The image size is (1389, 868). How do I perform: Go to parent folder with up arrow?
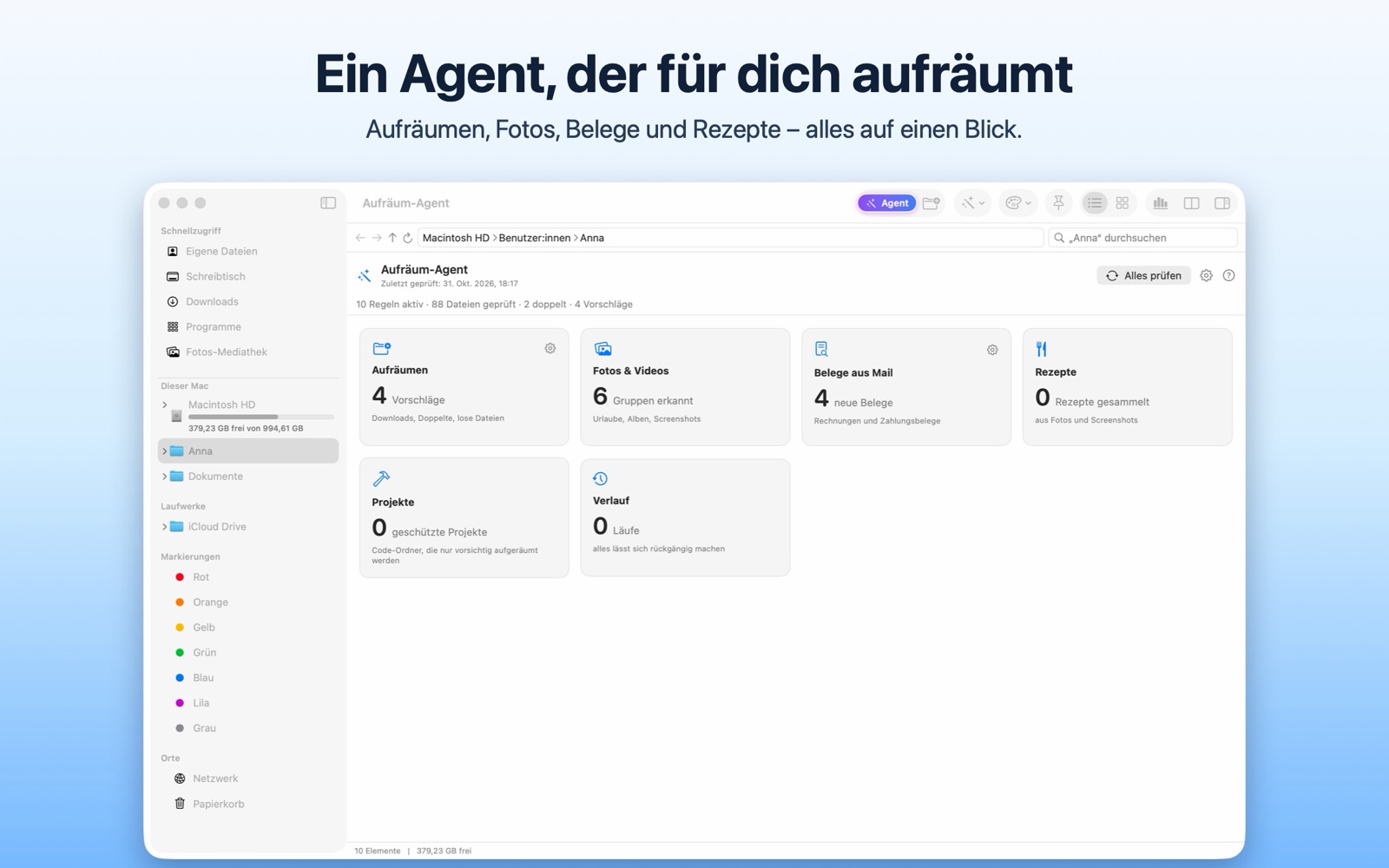(x=392, y=238)
